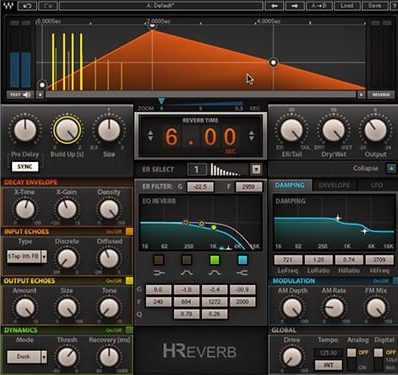Viewport: 398px width, 375px height.
Task: Toggle second EQ band enable square
Action: click(x=186, y=260)
